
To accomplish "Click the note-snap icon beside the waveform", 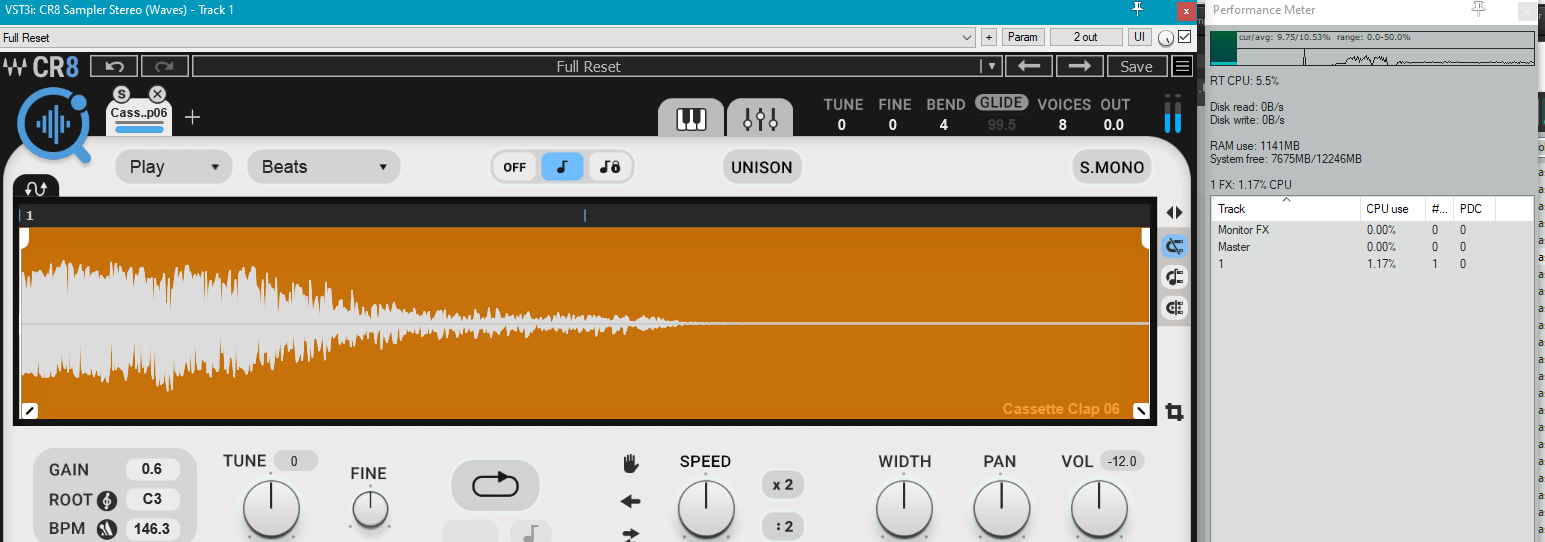I will click(1174, 277).
